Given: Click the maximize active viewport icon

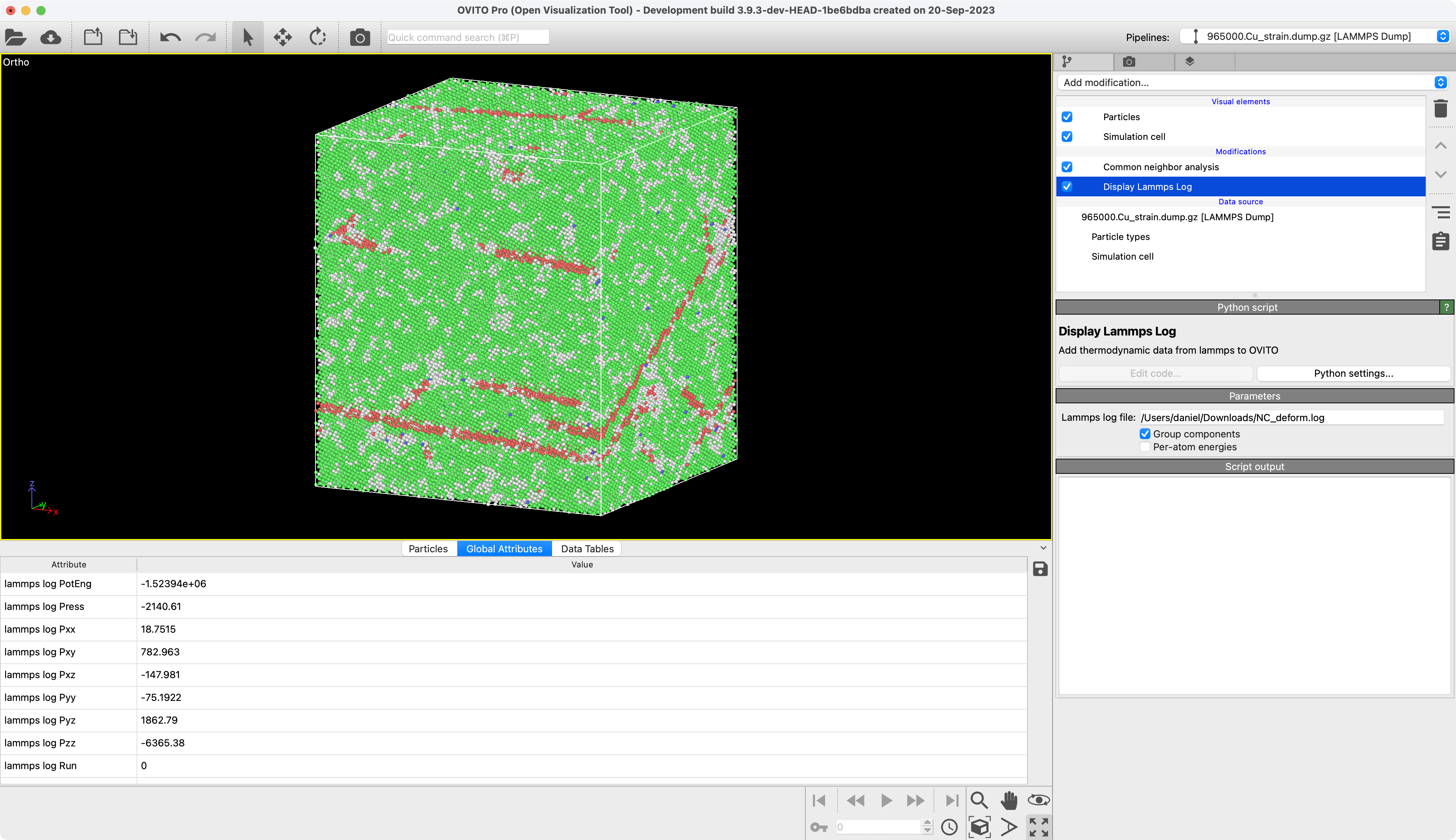Looking at the screenshot, I should (1039, 827).
